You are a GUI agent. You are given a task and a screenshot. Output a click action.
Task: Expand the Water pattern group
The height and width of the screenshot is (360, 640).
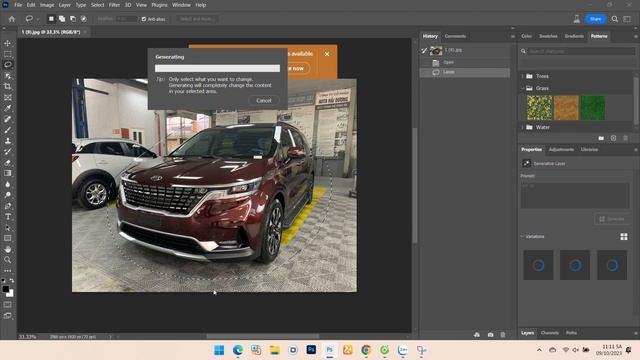(522, 127)
